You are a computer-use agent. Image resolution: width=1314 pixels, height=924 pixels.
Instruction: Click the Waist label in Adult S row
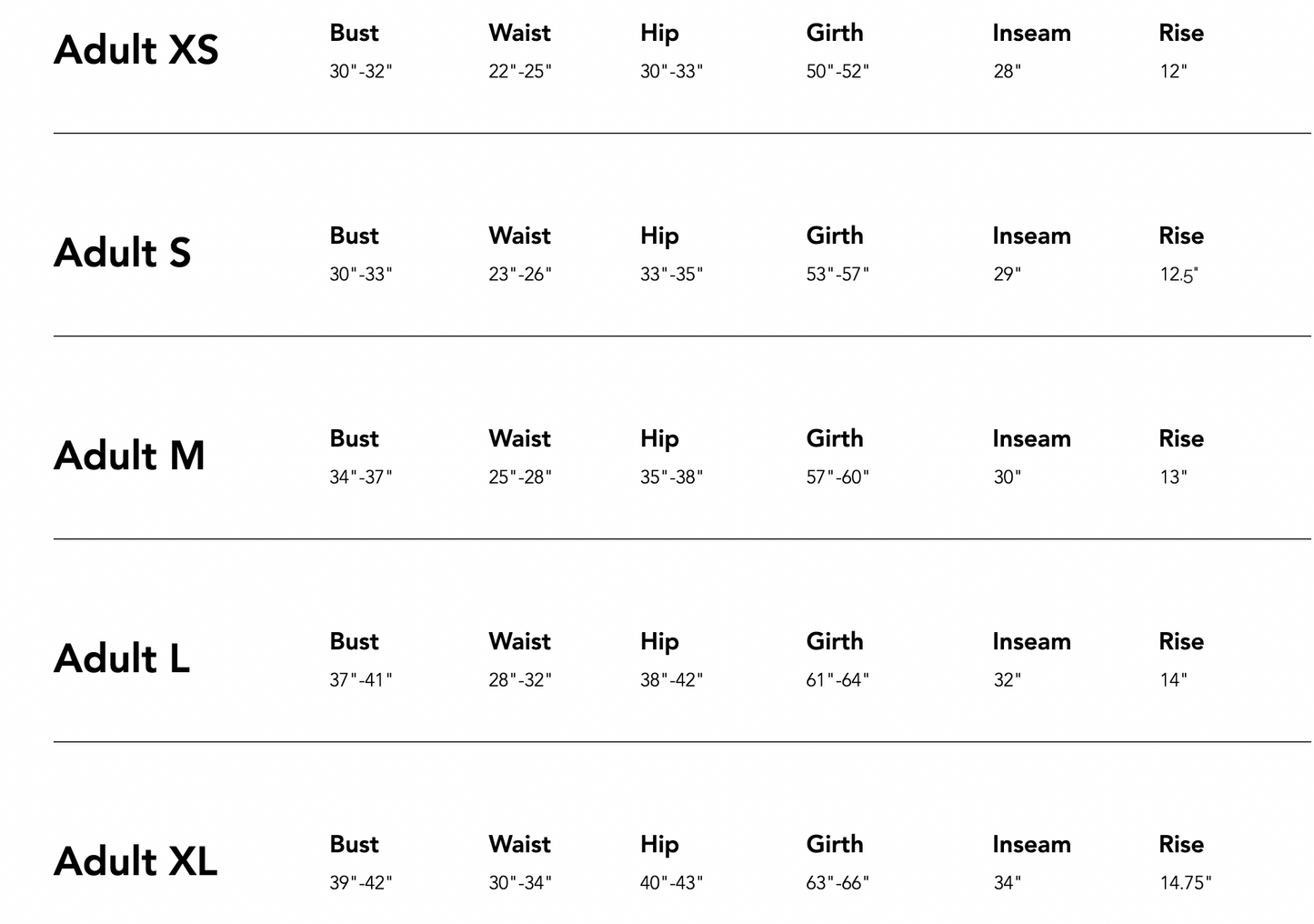click(x=519, y=236)
